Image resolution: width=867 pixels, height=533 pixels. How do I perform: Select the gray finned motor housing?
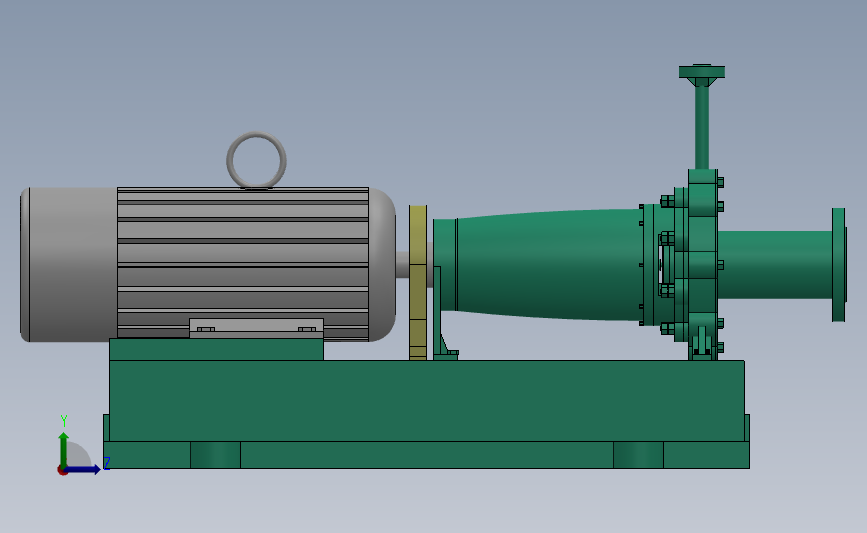(243, 263)
